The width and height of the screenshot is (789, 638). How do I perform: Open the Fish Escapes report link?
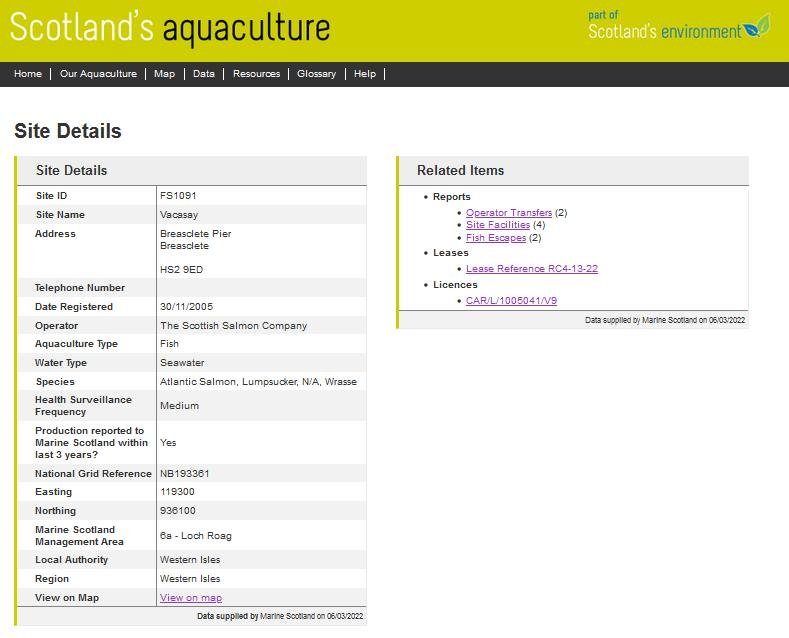coord(496,238)
